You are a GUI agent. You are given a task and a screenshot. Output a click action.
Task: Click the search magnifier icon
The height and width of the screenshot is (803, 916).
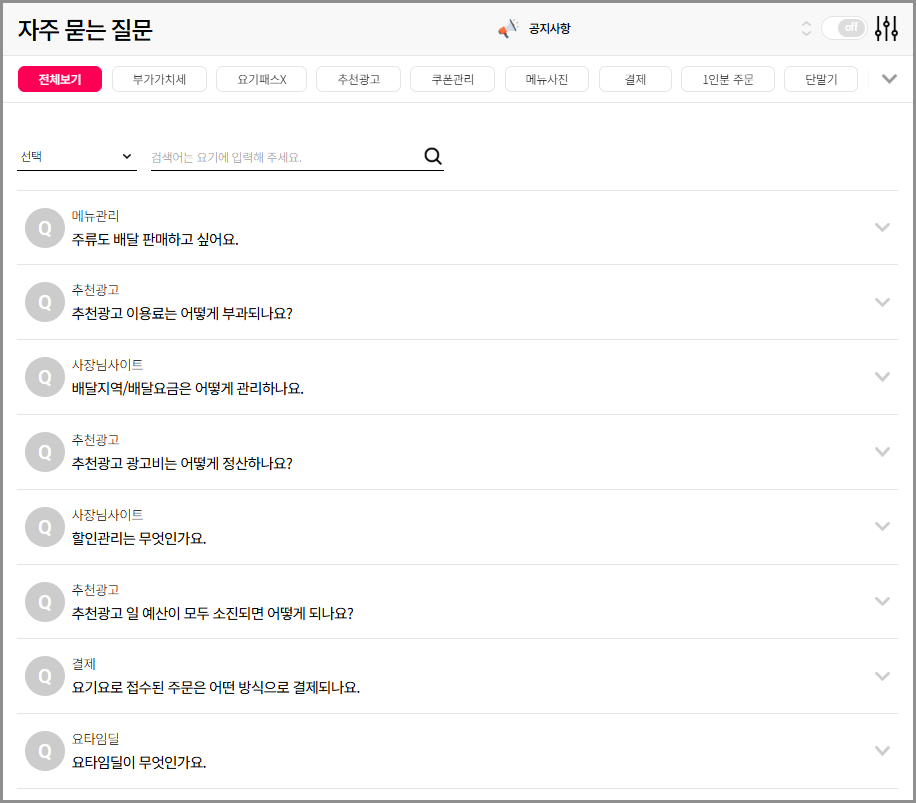(433, 156)
